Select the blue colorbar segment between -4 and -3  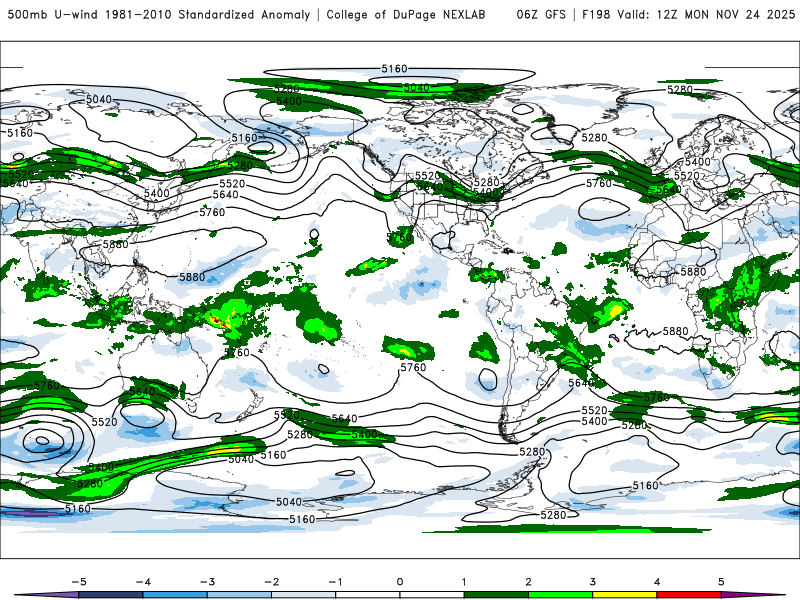tap(175, 595)
